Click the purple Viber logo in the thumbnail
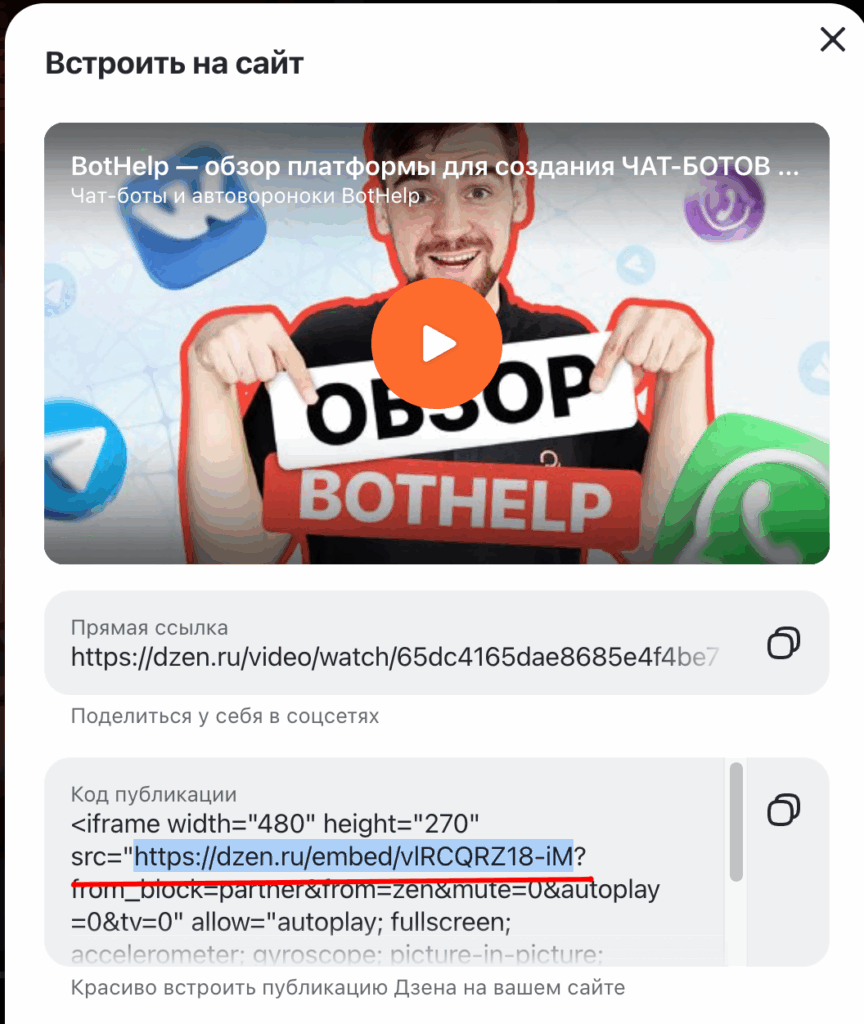The height and width of the screenshot is (1024, 864). [x=724, y=204]
